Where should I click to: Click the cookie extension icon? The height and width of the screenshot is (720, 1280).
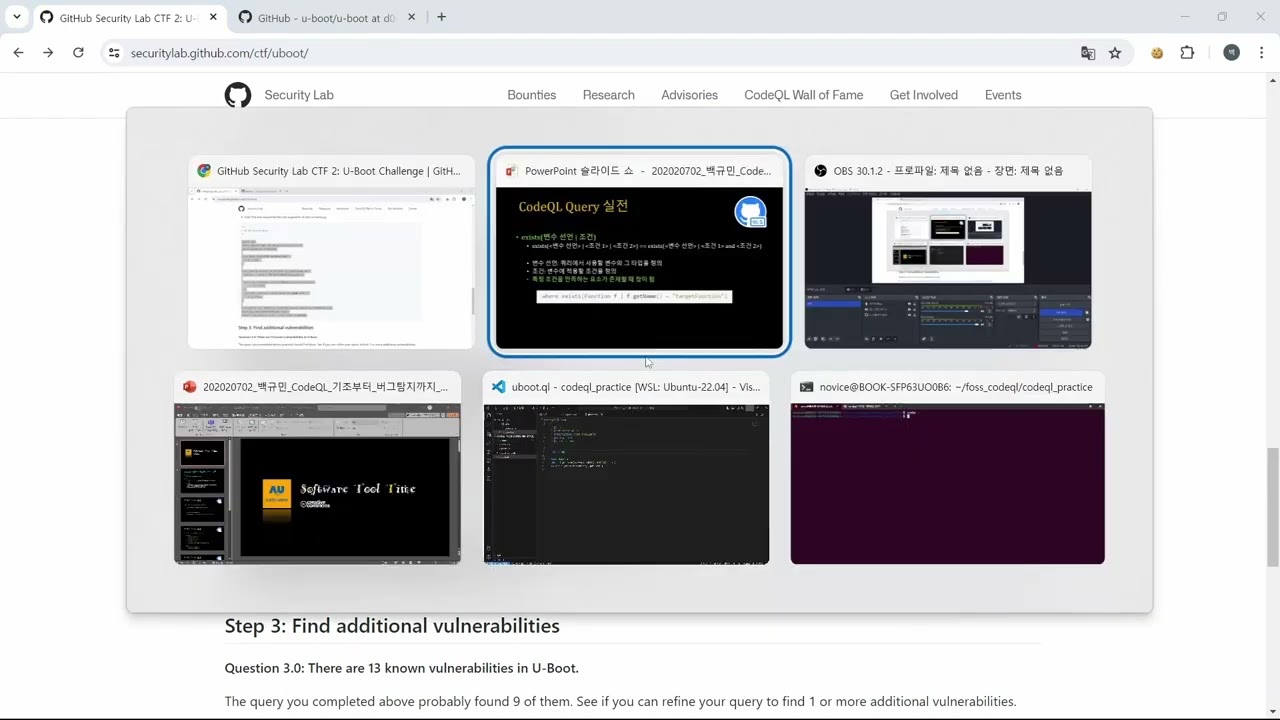pyautogui.click(x=1157, y=53)
